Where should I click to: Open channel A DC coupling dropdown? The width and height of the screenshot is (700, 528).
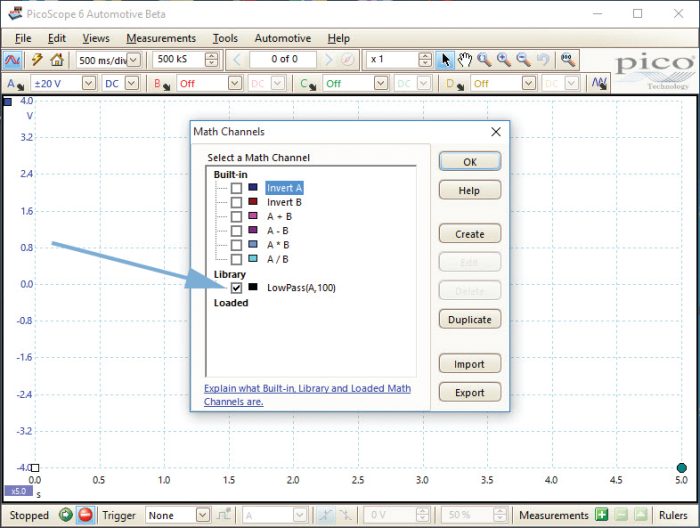(x=132, y=83)
